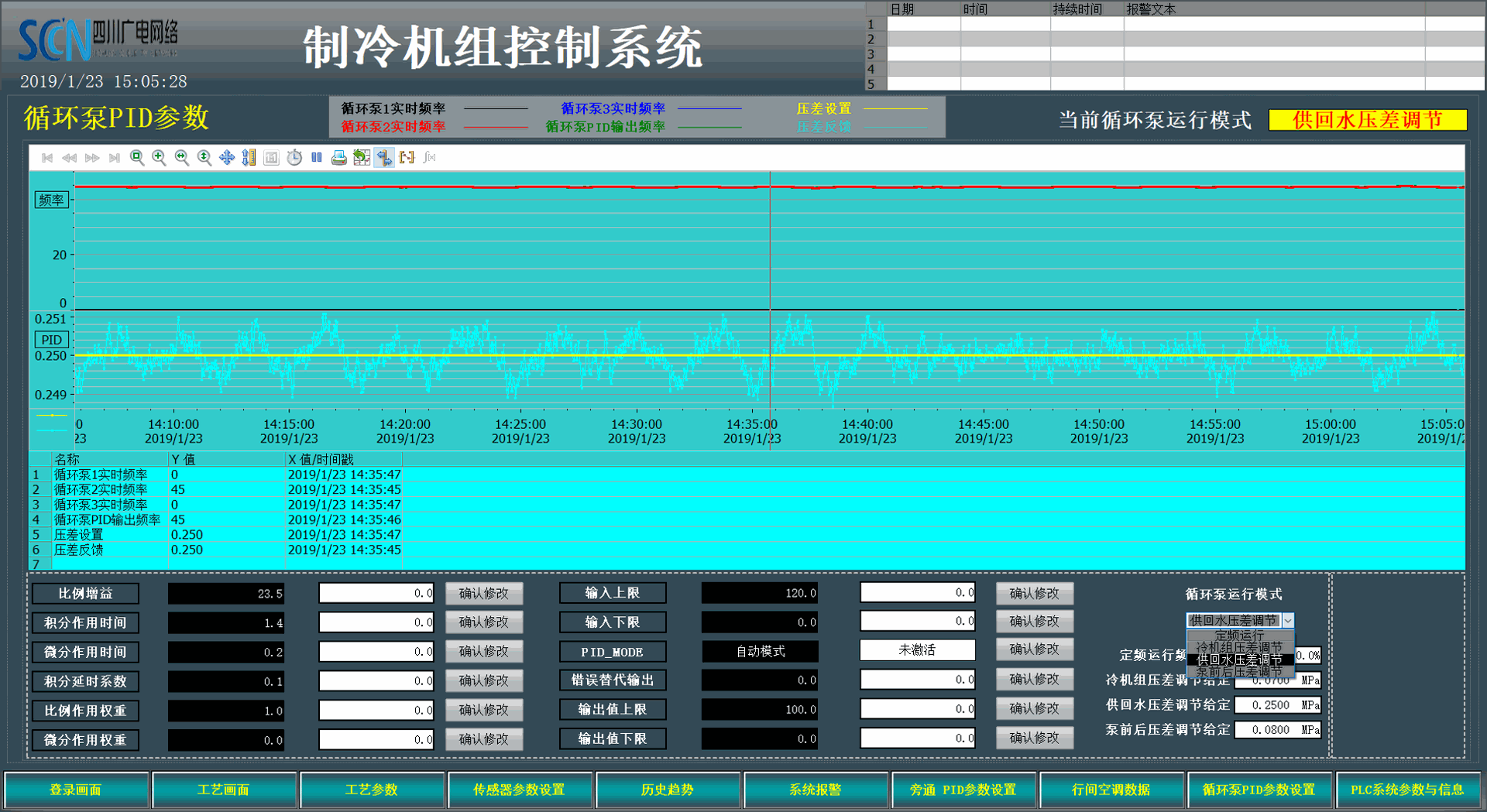Select horizontal time-axis zoom tool

182,158
